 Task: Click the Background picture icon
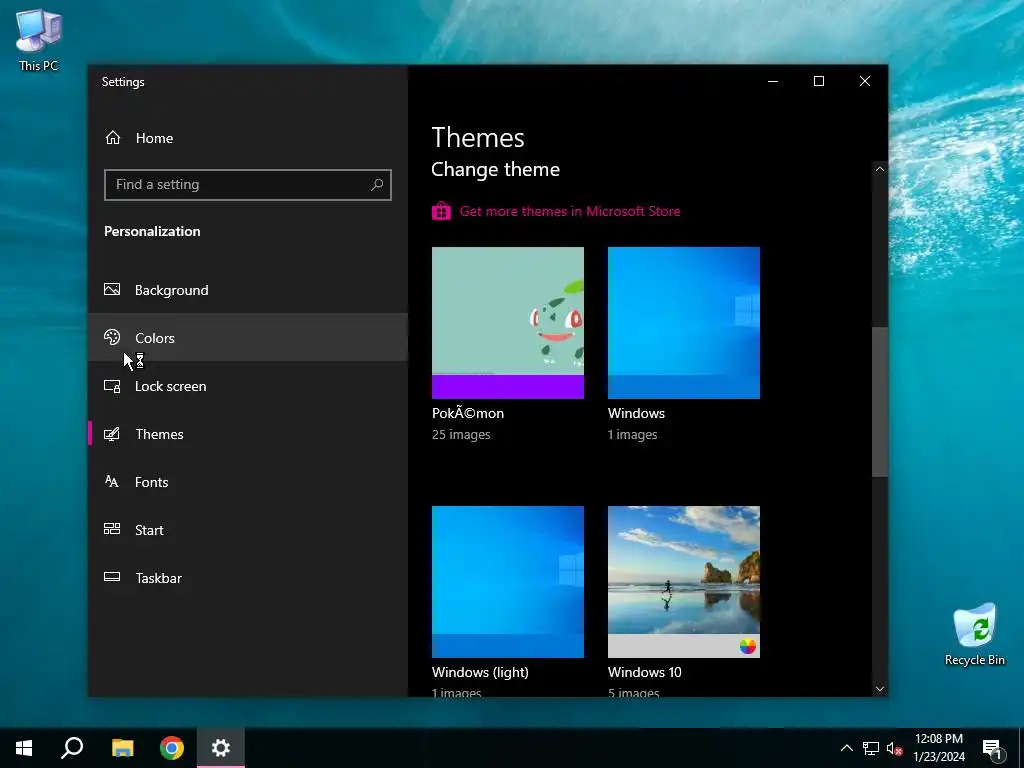[x=112, y=289]
